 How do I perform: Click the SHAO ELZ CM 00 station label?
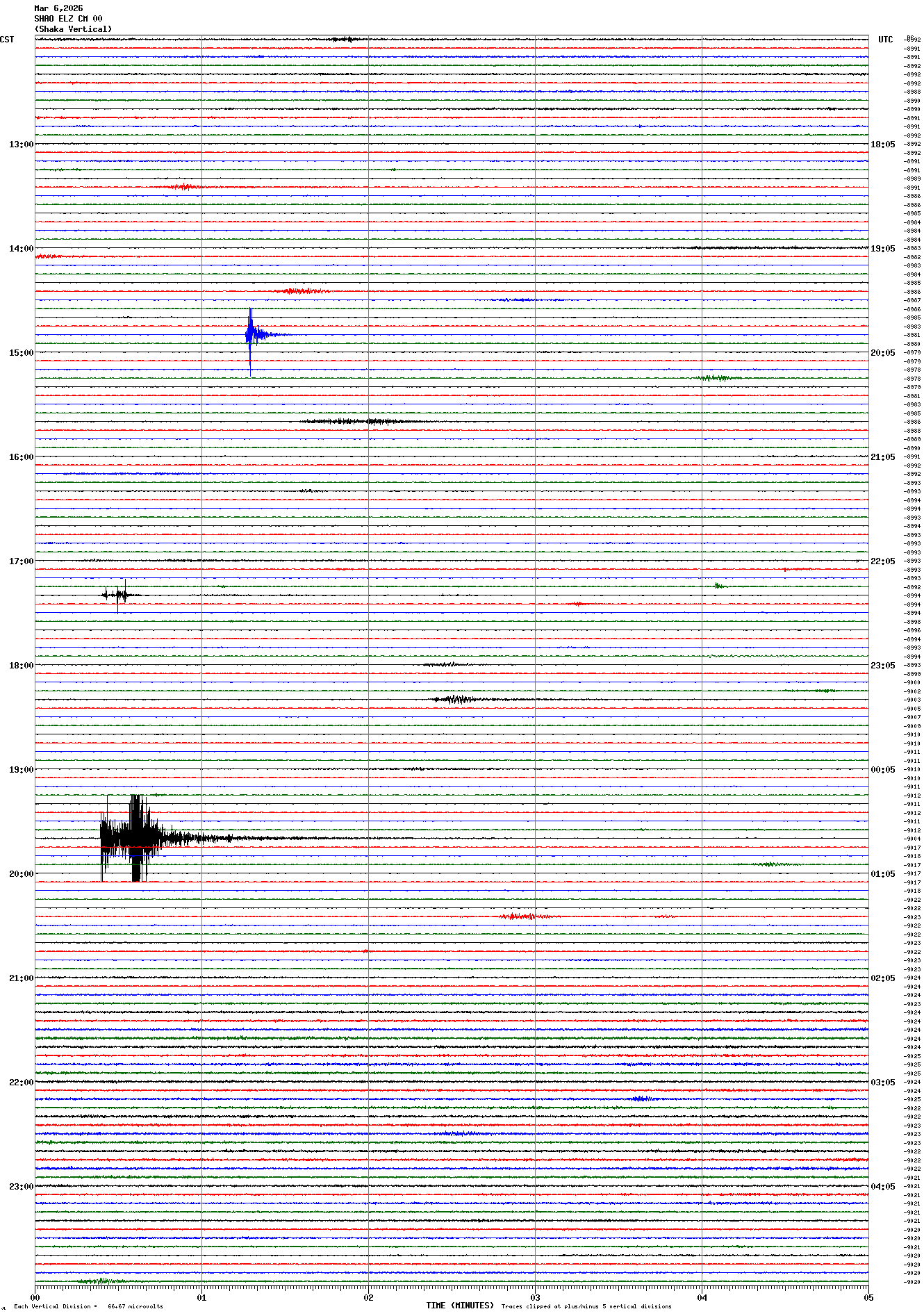coord(68,19)
